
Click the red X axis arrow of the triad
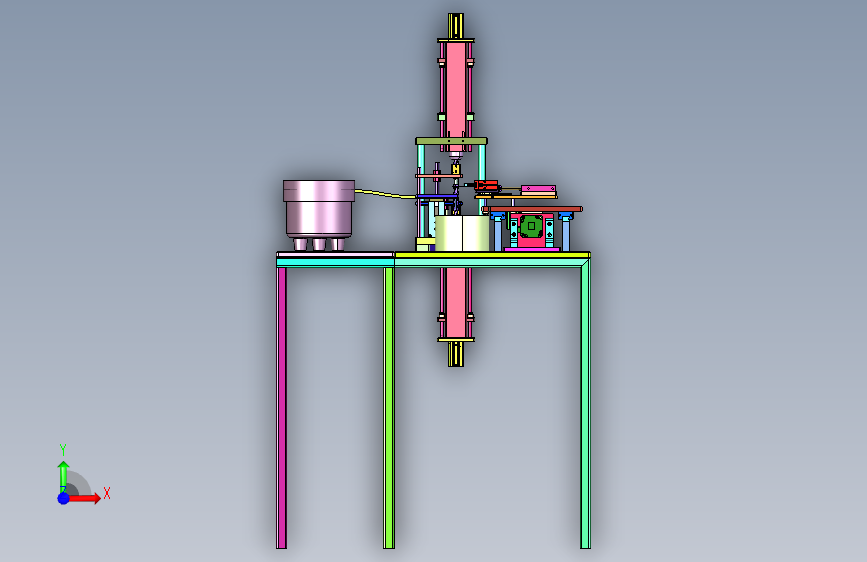click(83, 498)
